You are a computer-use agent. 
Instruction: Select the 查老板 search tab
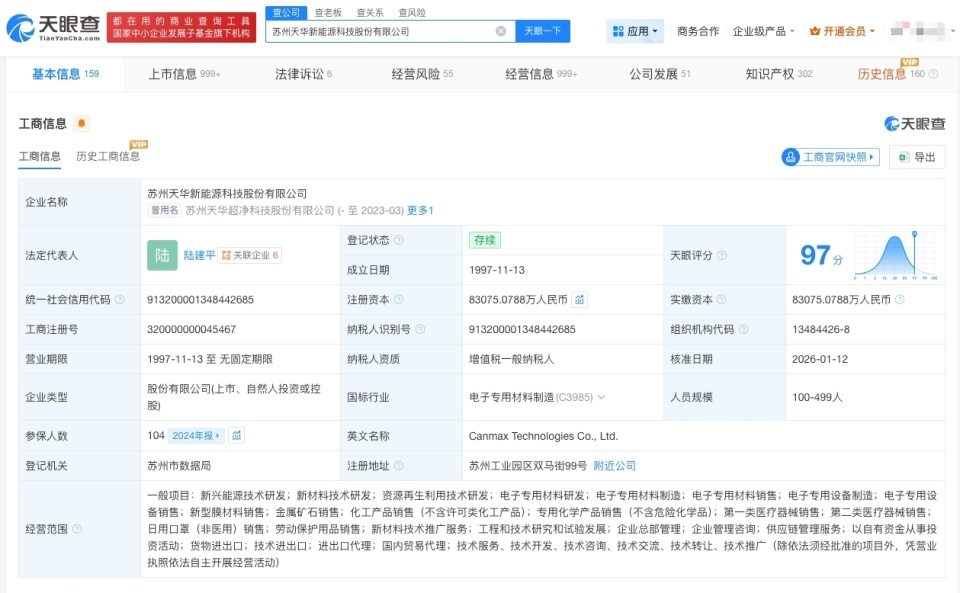(328, 12)
